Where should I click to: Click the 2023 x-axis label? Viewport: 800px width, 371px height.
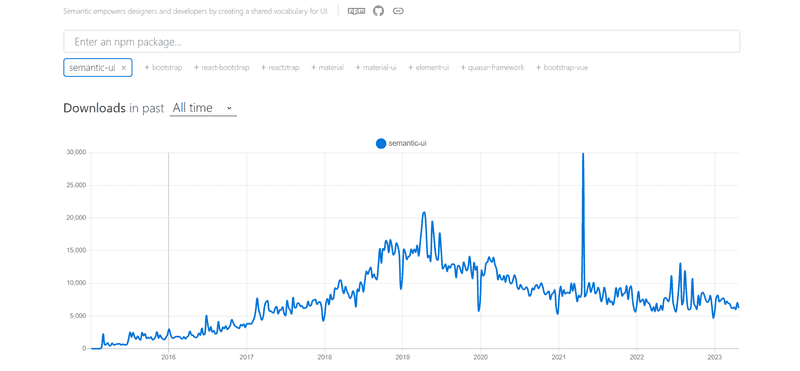pos(715,357)
